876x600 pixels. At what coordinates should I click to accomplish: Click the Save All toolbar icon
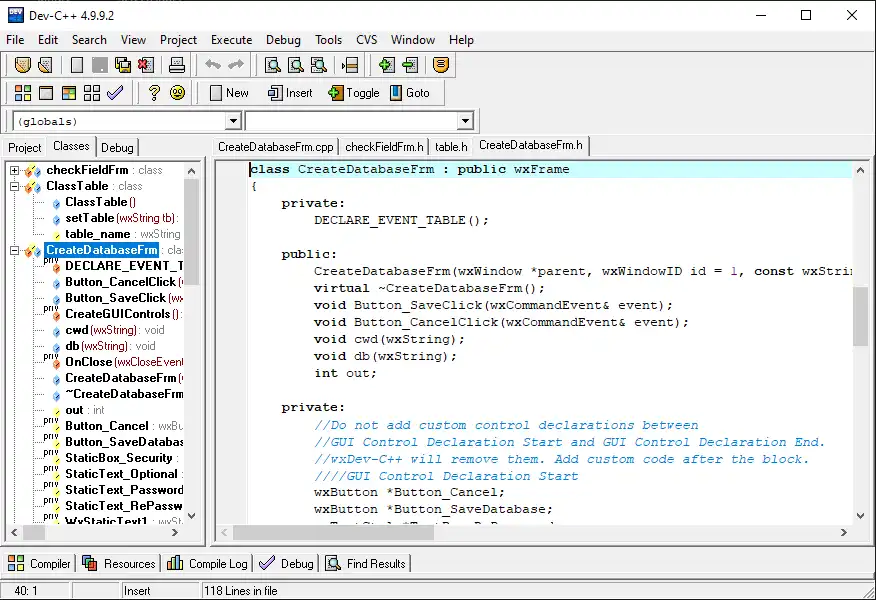pyautogui.click(x=121, y=65)
